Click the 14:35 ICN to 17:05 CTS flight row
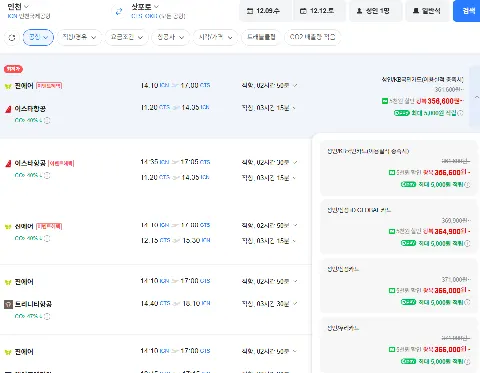 (x=175, y=162)
